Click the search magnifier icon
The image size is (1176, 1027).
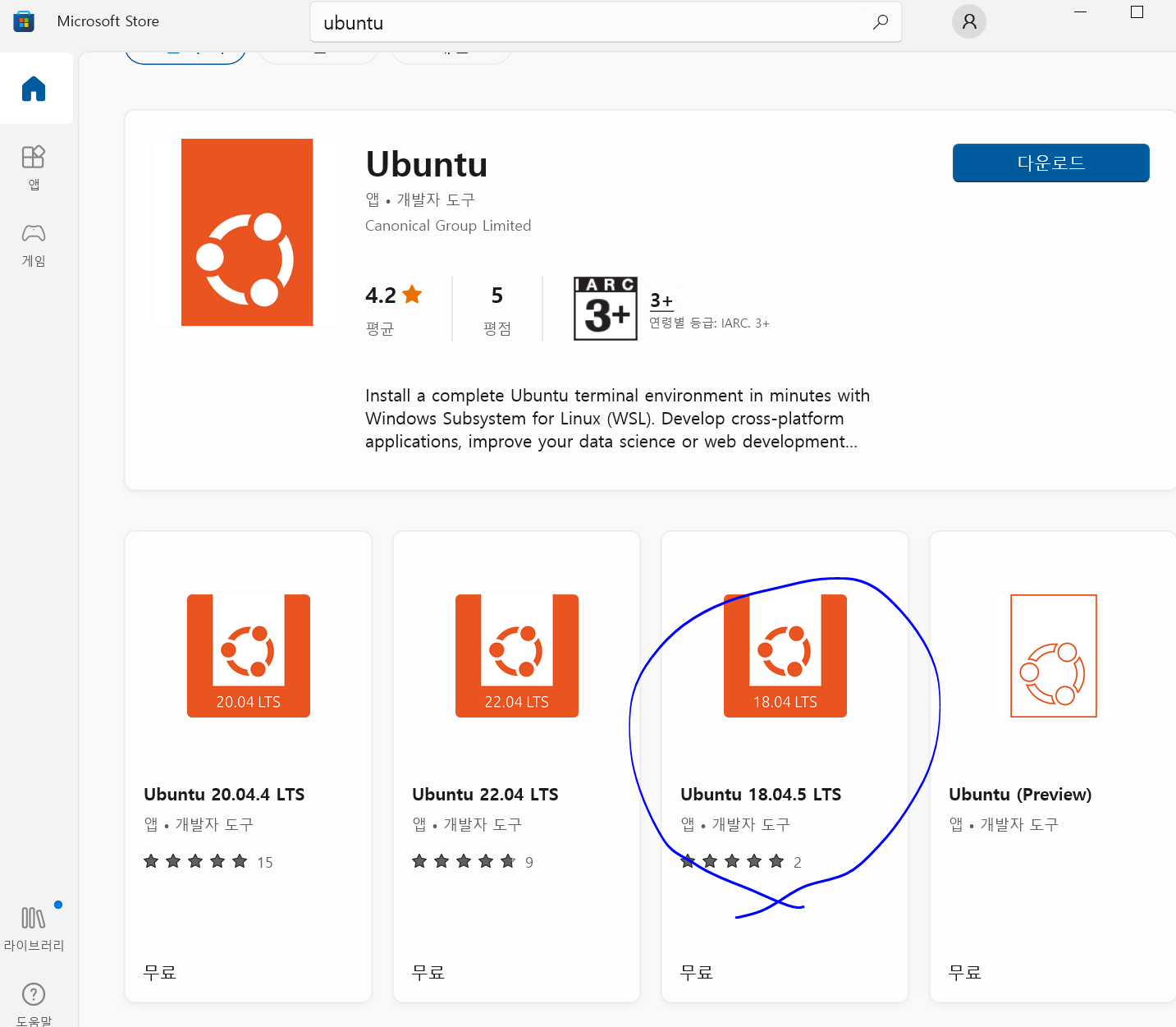881,22
